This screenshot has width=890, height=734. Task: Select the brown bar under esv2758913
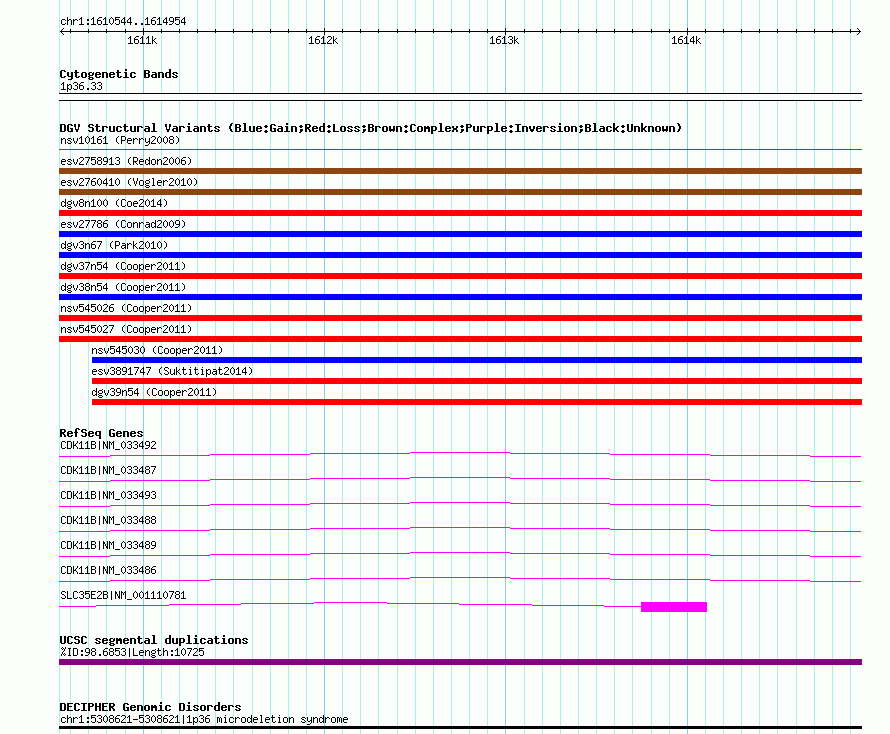[x=460, y=171]
